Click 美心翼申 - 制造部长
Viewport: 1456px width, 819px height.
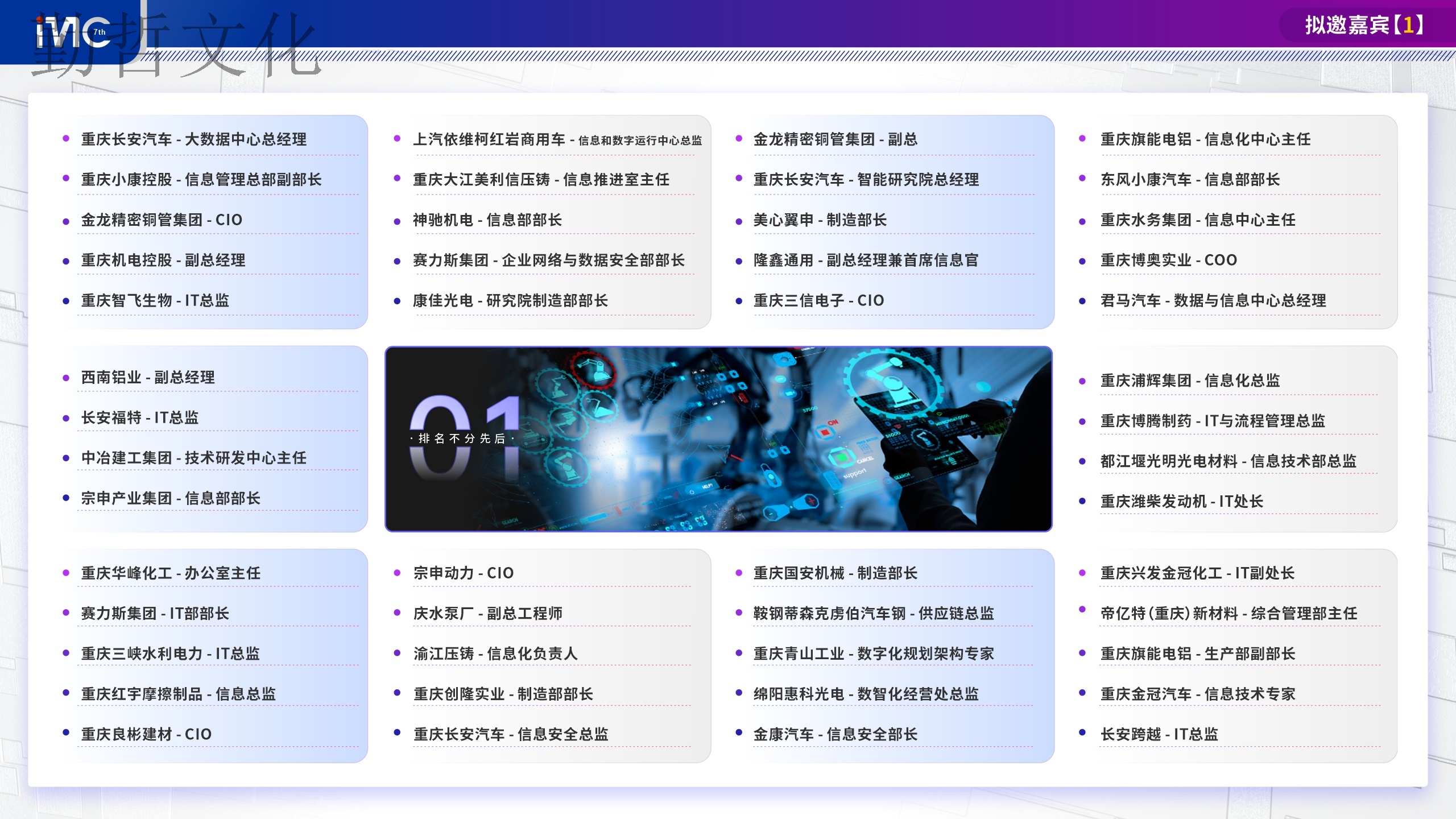(820, 220)
